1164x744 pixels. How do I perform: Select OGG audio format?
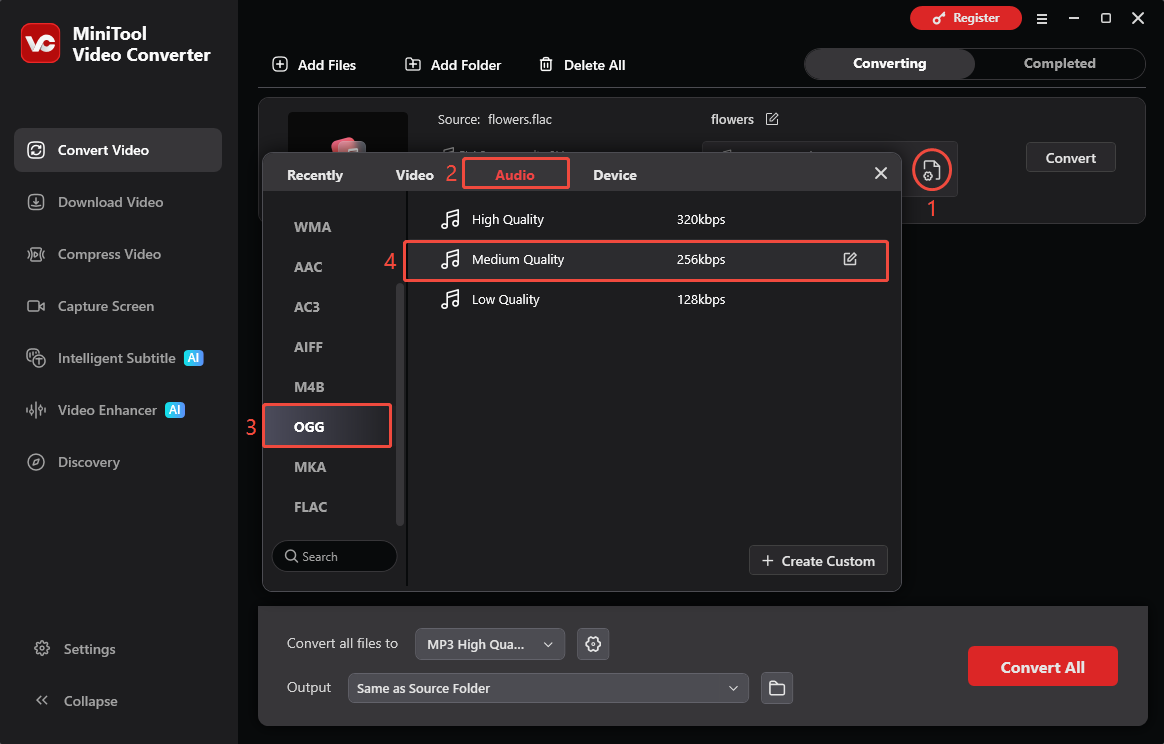[x=327, y=426]
